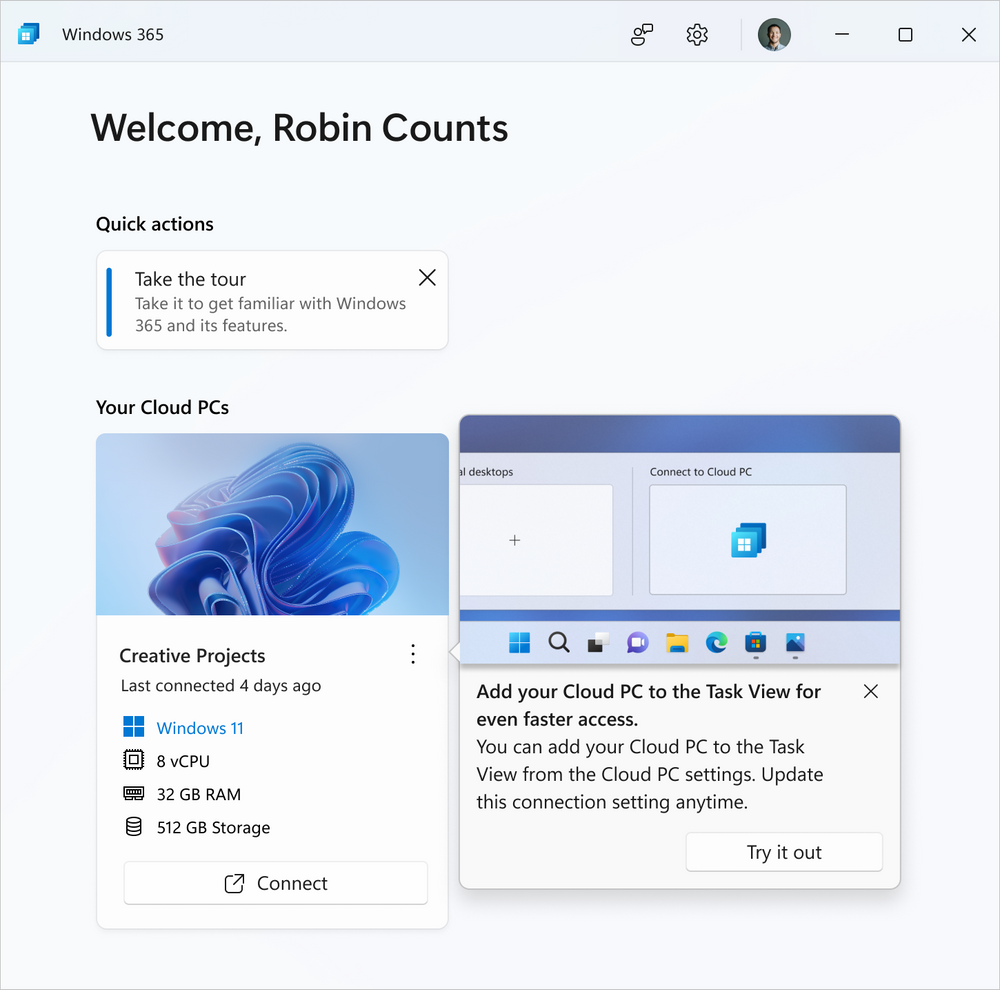Select the Microsoft Edge icon in the preview
The width and height of the screenshot is (1000, 990).
coord(716,643)
